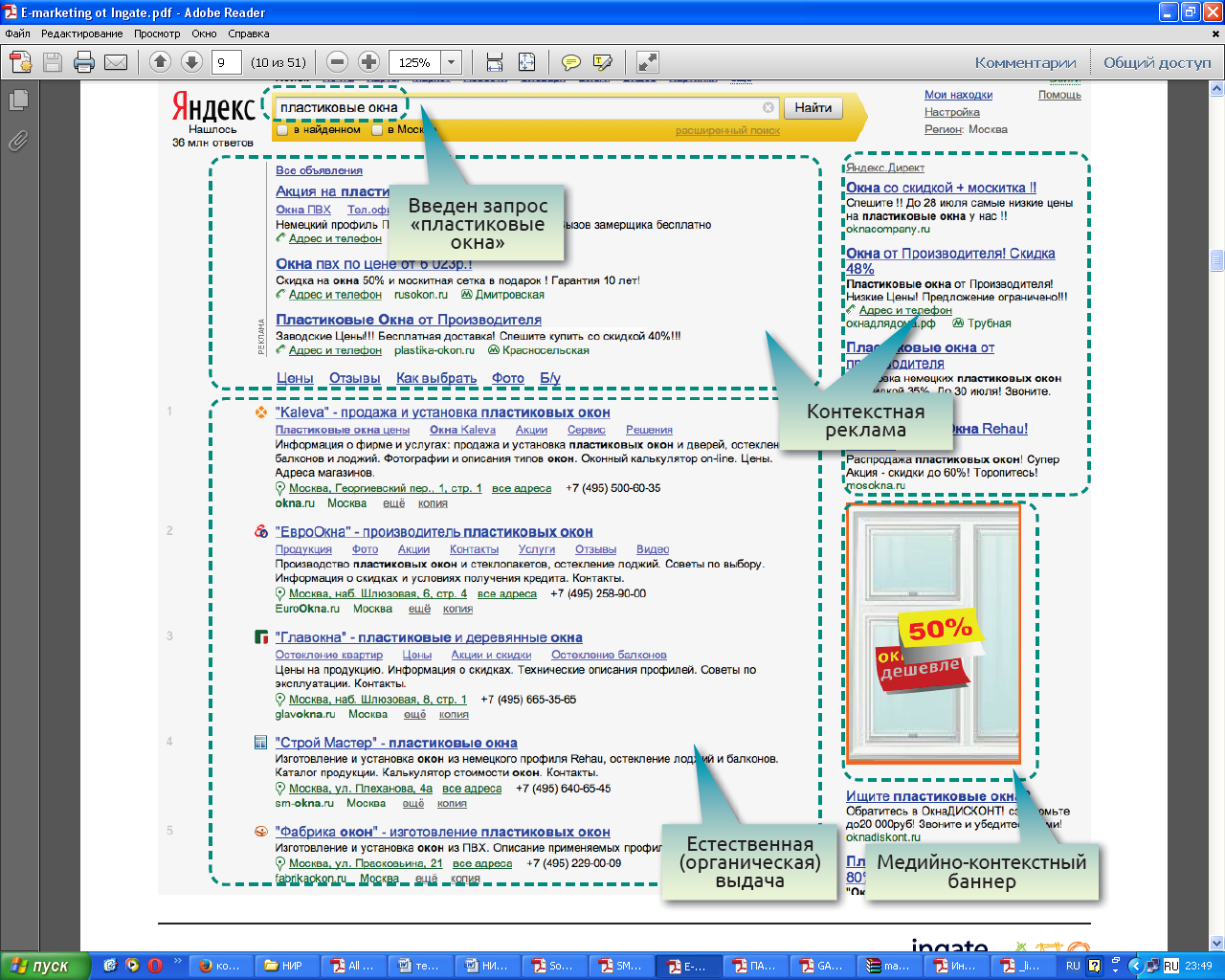Open the 'Мои находки' link
The image size is (1225, 980).
958,95
